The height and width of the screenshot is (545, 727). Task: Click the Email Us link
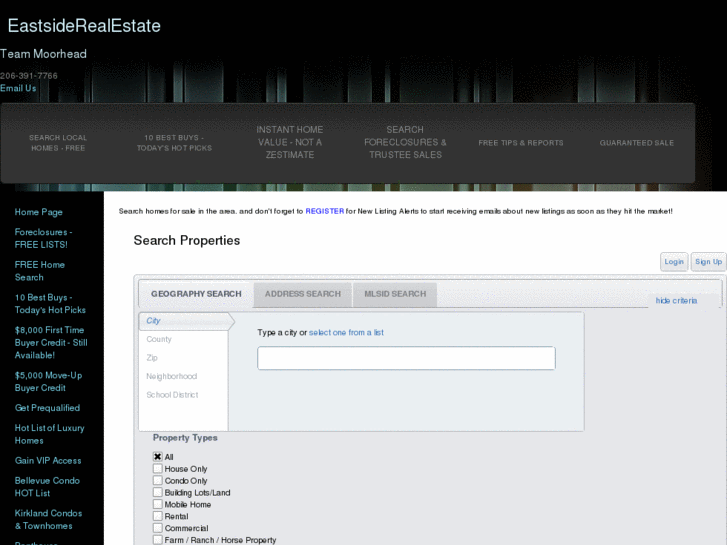(18, 88)
